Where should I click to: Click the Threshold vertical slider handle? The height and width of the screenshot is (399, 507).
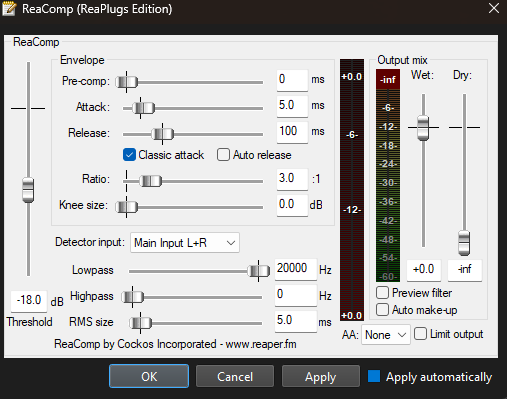pyautogui.click(x=28, y=190)
